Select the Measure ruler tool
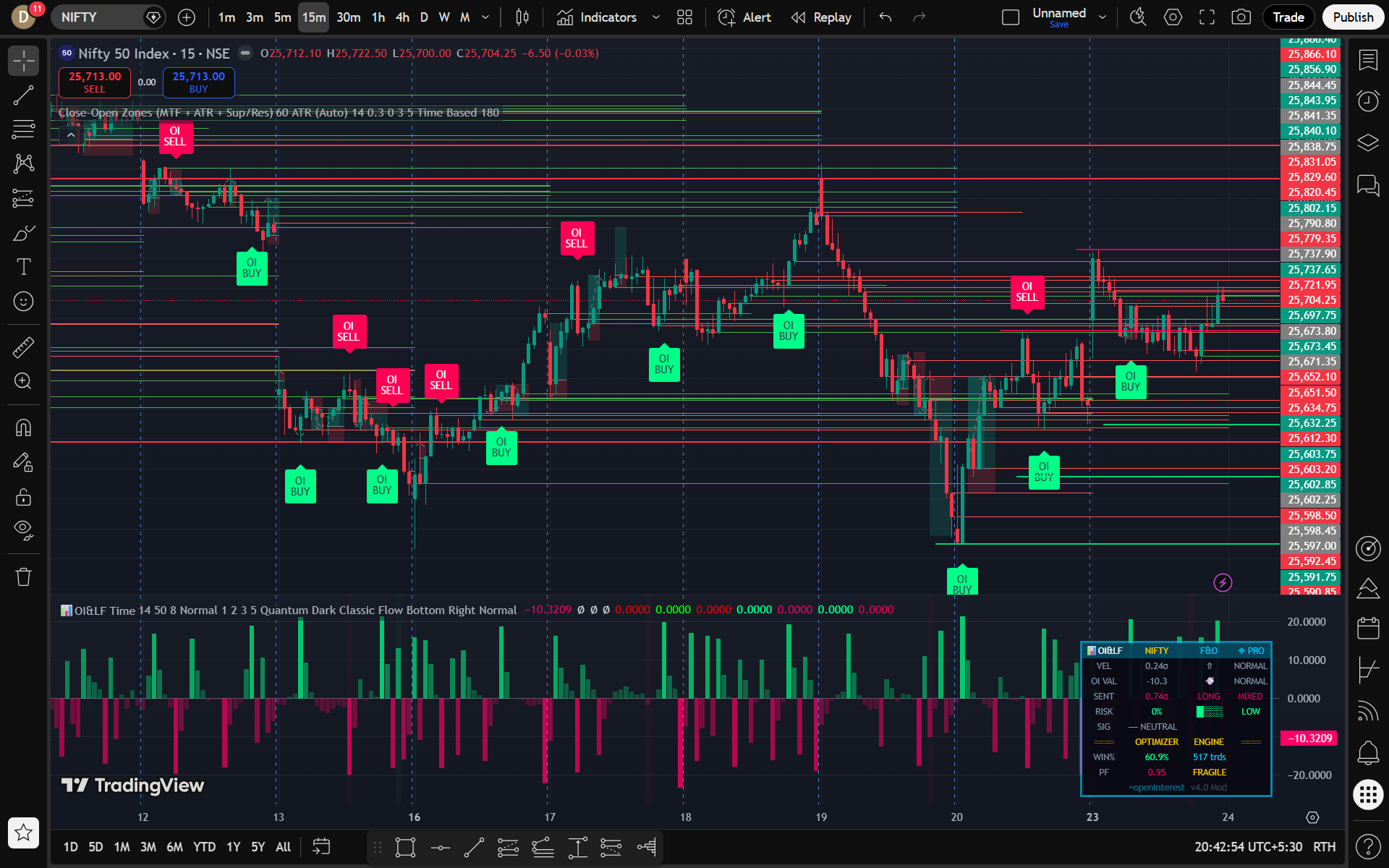Screen dimensions: 1389x868 24,347
